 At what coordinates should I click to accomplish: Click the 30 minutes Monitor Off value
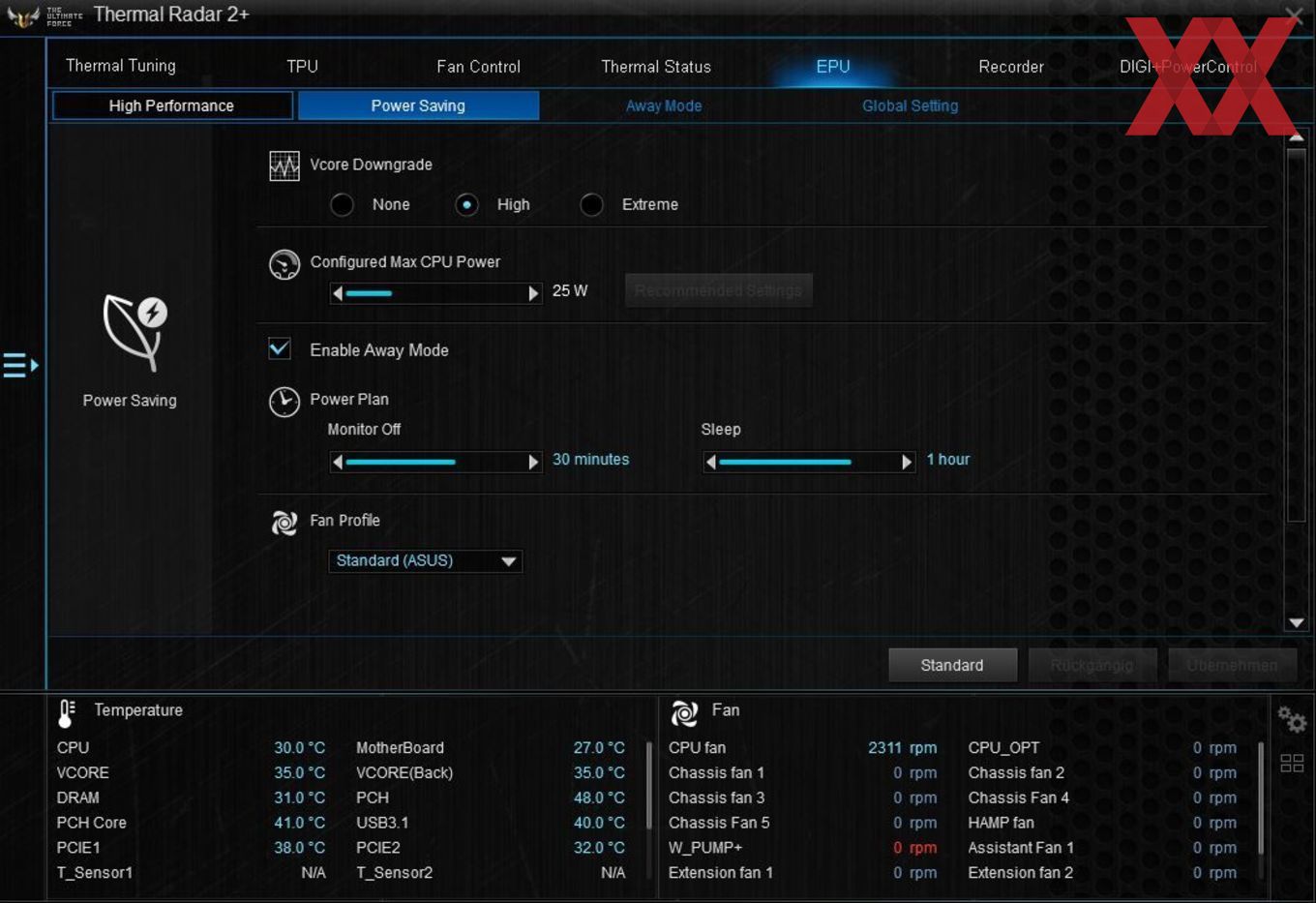tap(590, 460)
